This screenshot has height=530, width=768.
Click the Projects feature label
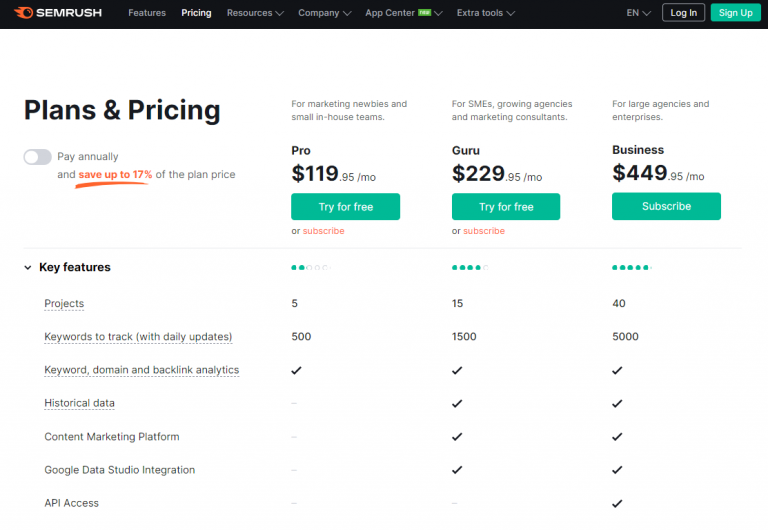[64, 303]
